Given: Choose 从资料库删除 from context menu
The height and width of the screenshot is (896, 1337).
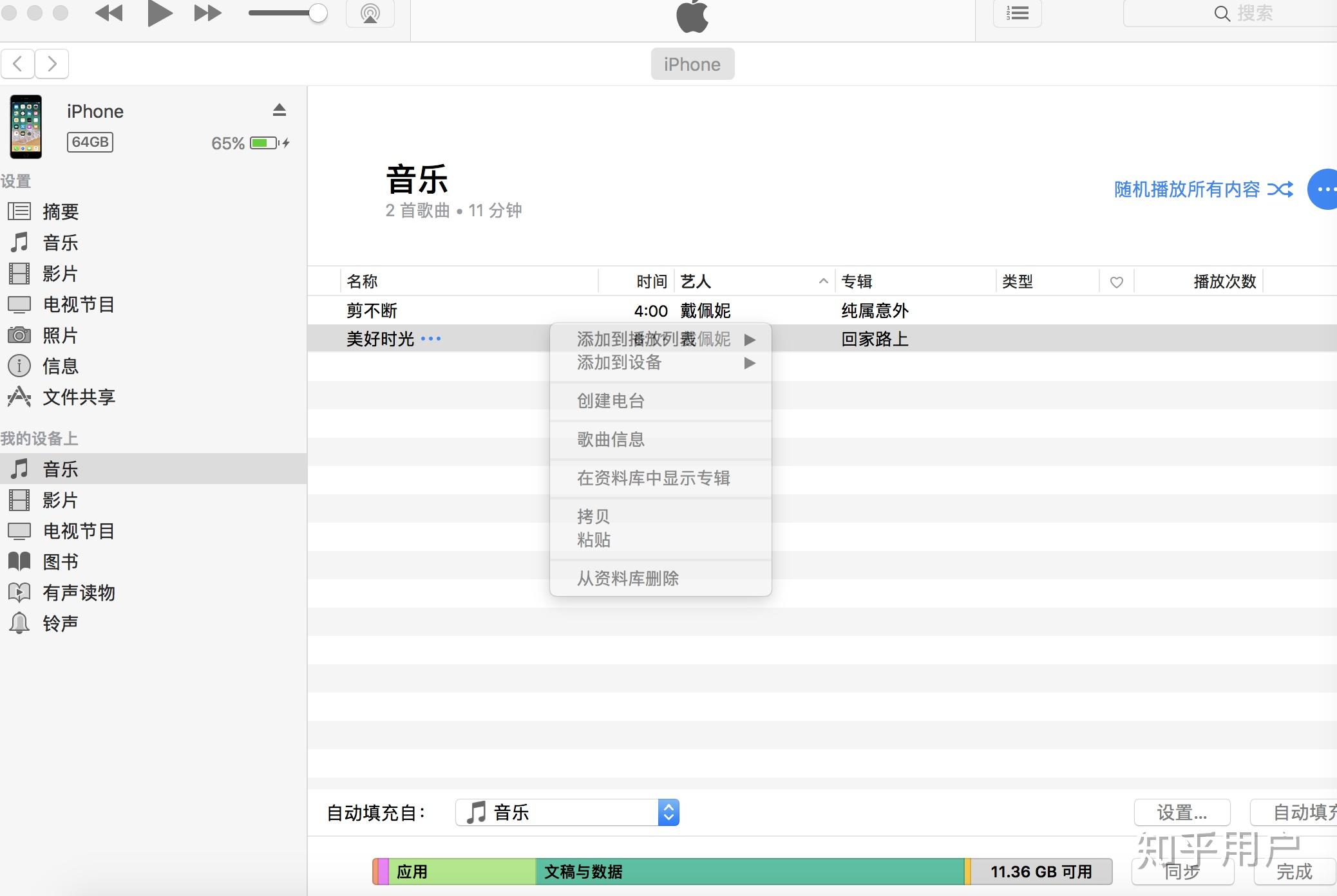Looking at the screenshot, I should click(x=661, y=578).
